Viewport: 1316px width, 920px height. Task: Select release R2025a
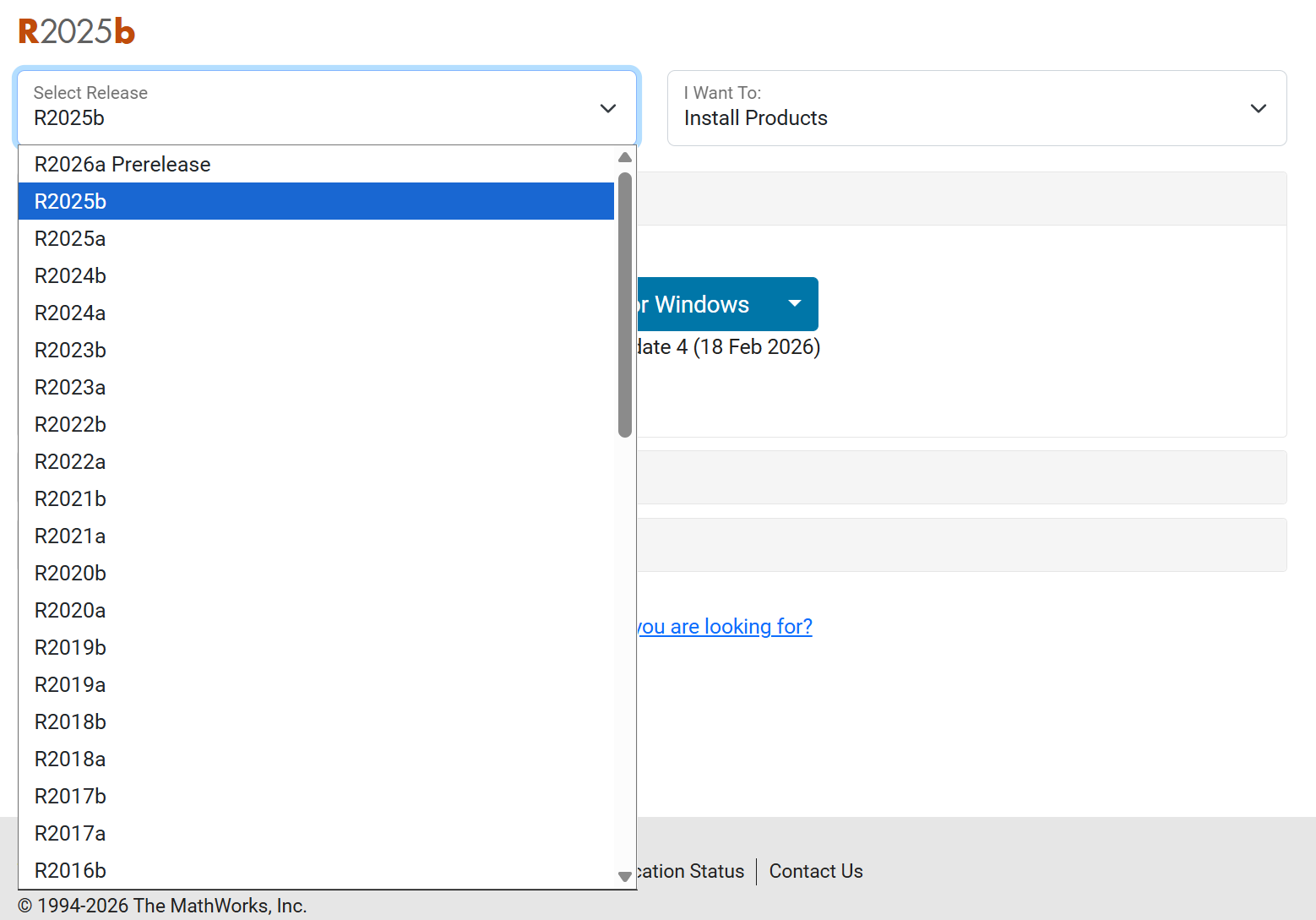point(317,238)
